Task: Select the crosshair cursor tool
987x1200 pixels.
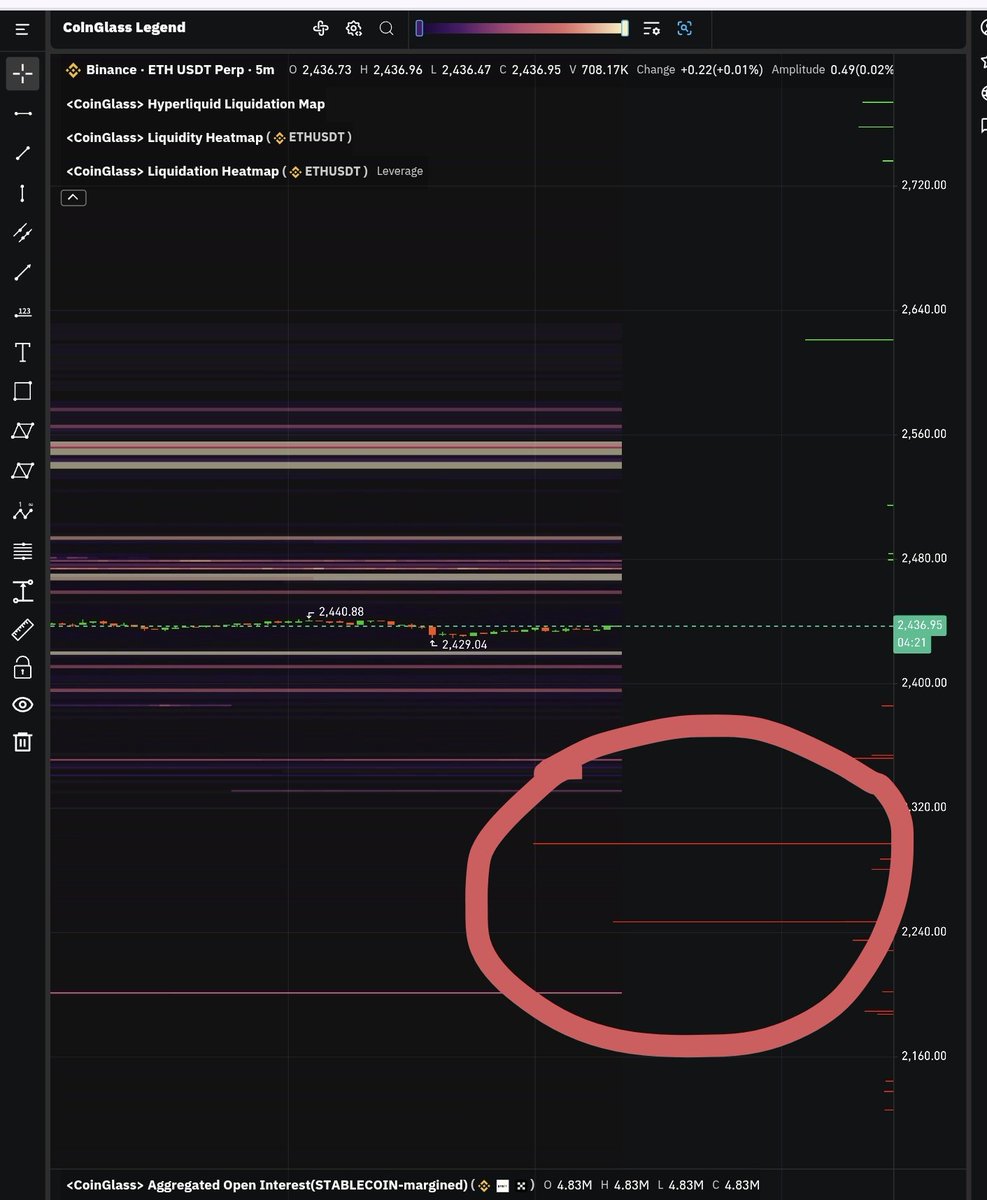Action: 22,72
